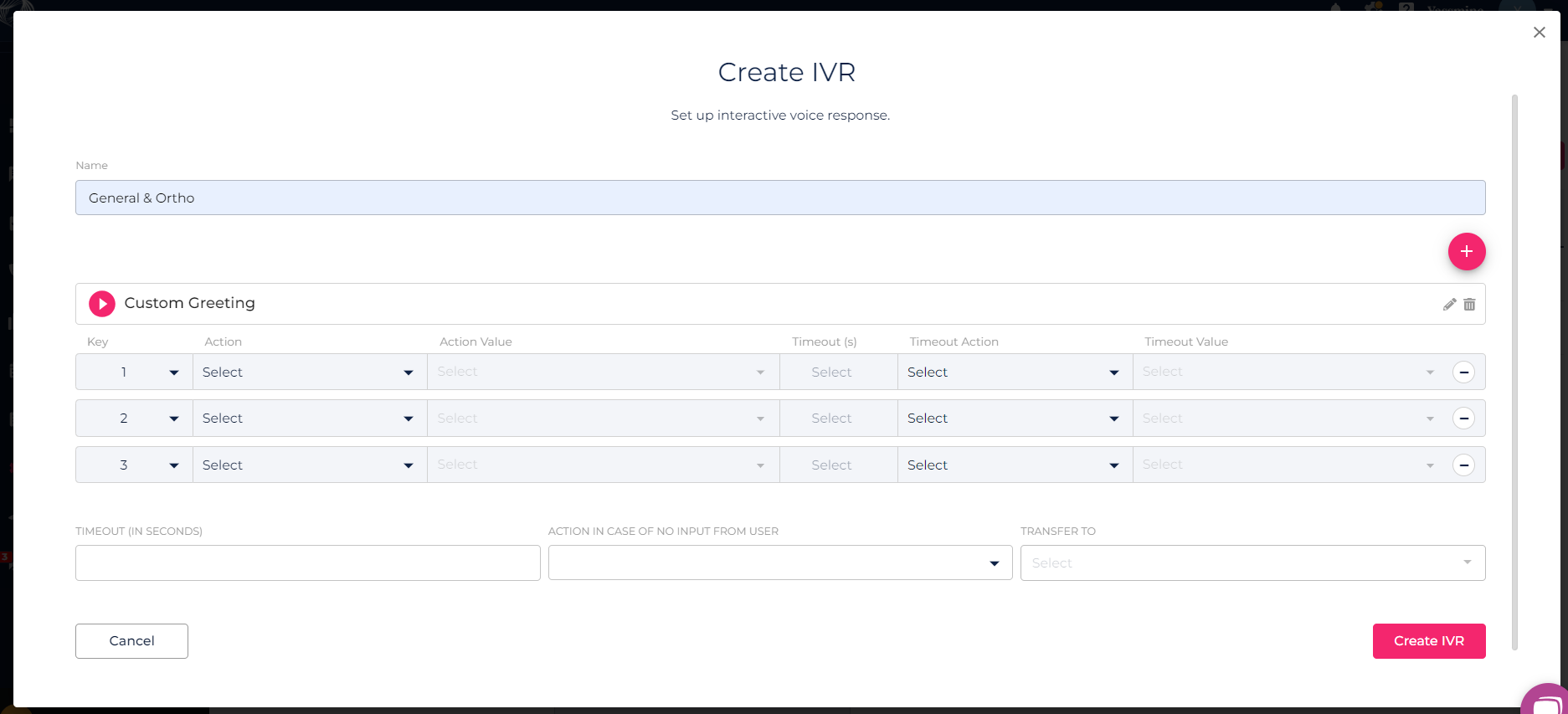Click the pink plus add button

tap(1467, 251)
